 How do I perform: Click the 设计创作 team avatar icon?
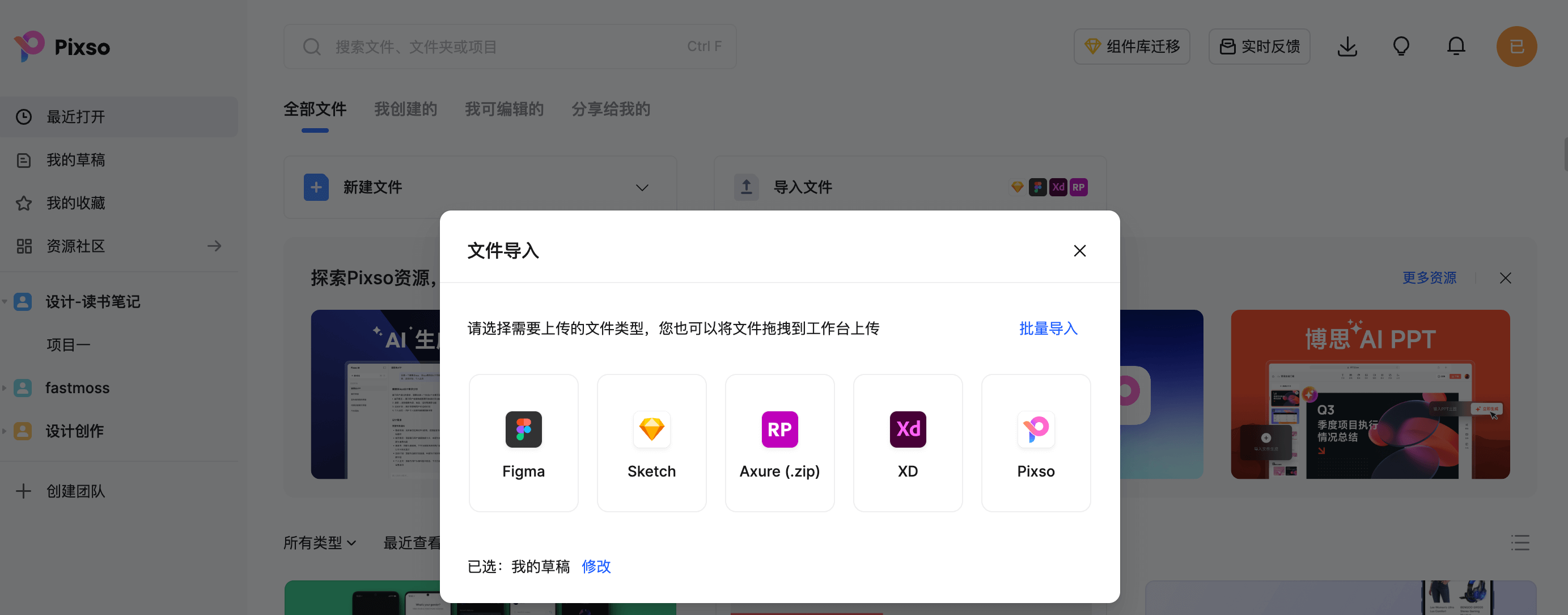[23, 431]
